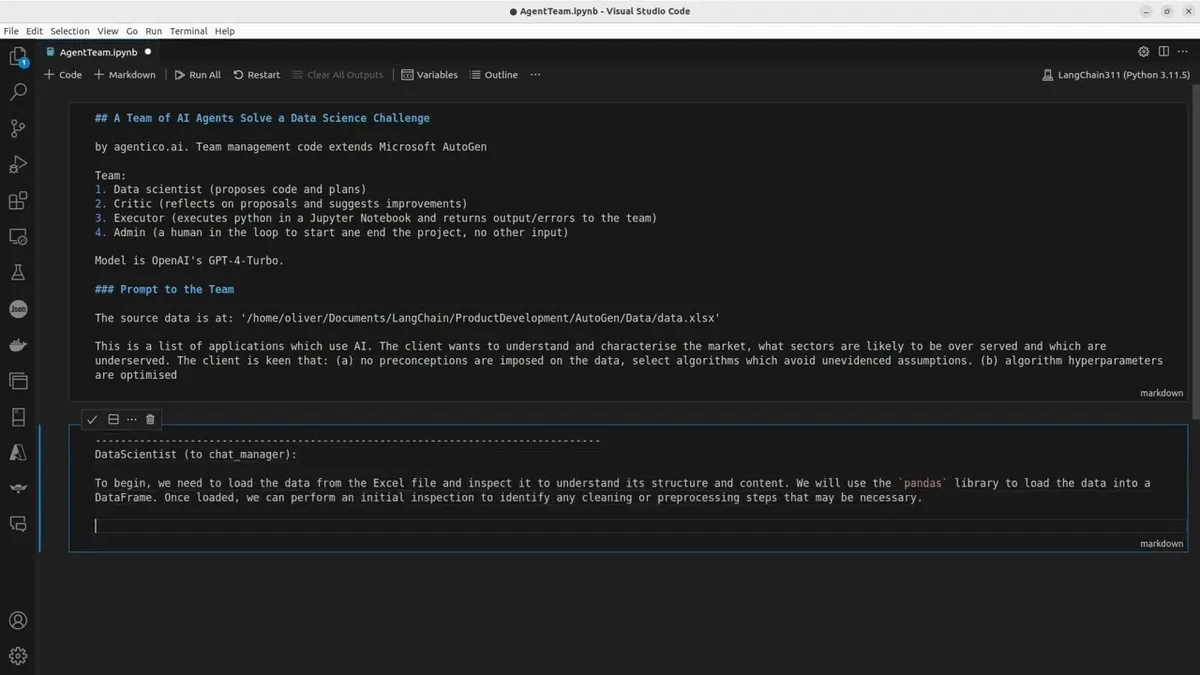Click the 'by agentico.ai.' line
Image resolution: width=1200 pixels, height=675 pixels.
pos(290,147)
